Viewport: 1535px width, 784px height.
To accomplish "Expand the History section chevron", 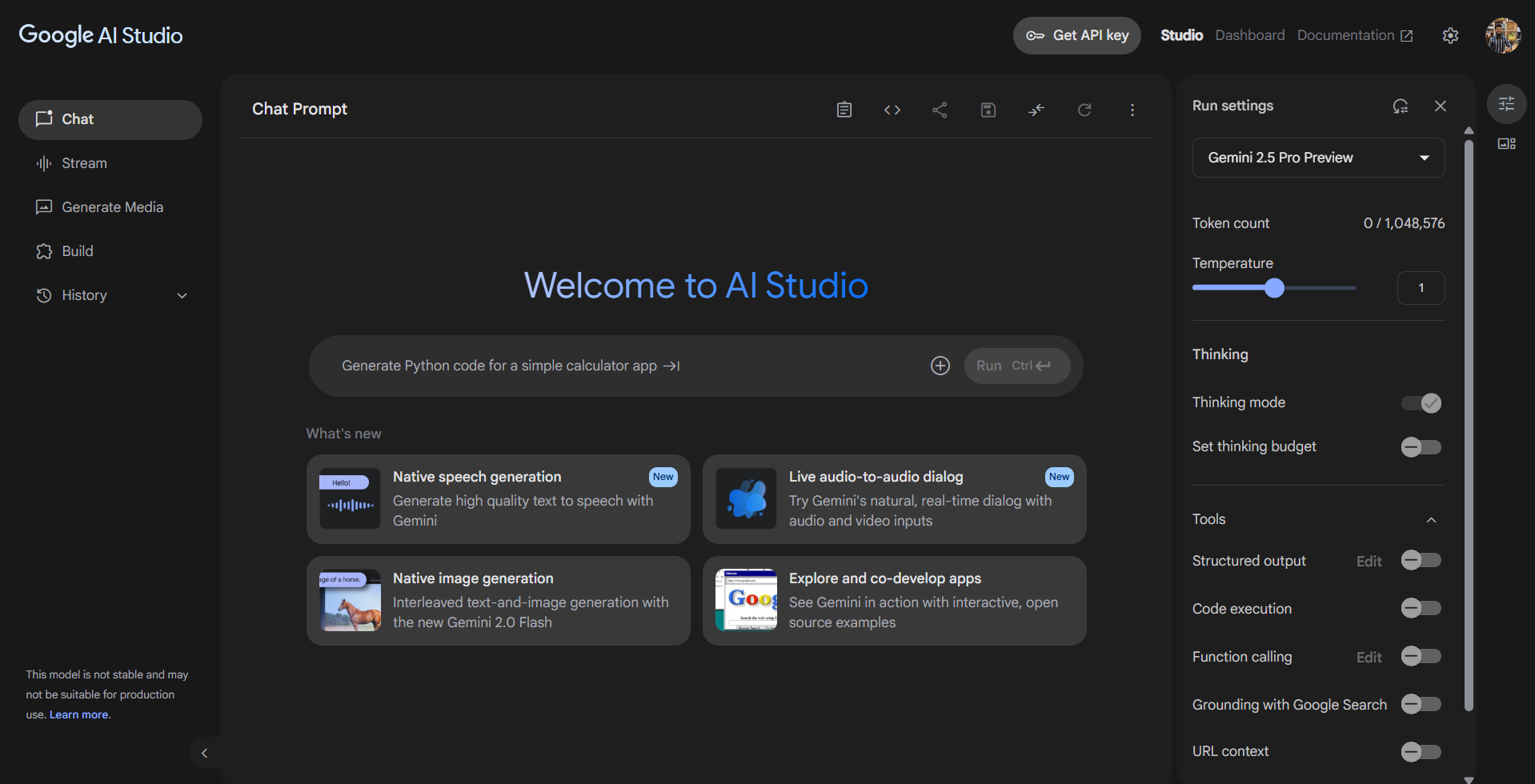I will [182, 295].
